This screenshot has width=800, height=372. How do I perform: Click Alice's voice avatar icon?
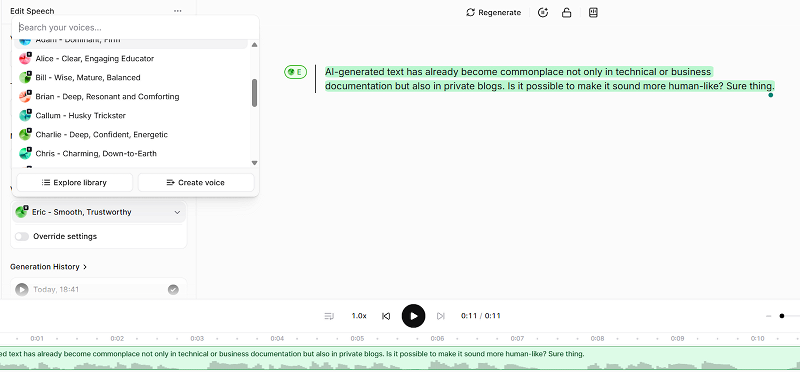(25, 59)
